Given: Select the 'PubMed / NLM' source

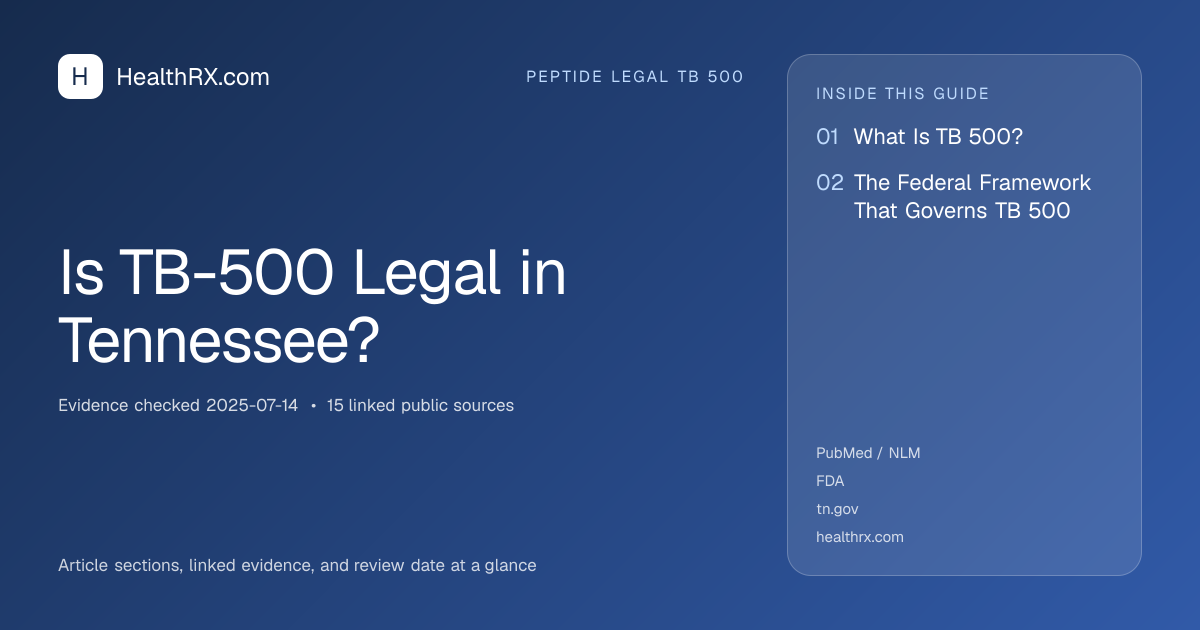Looking at the screenshot, I should [868, 453].
